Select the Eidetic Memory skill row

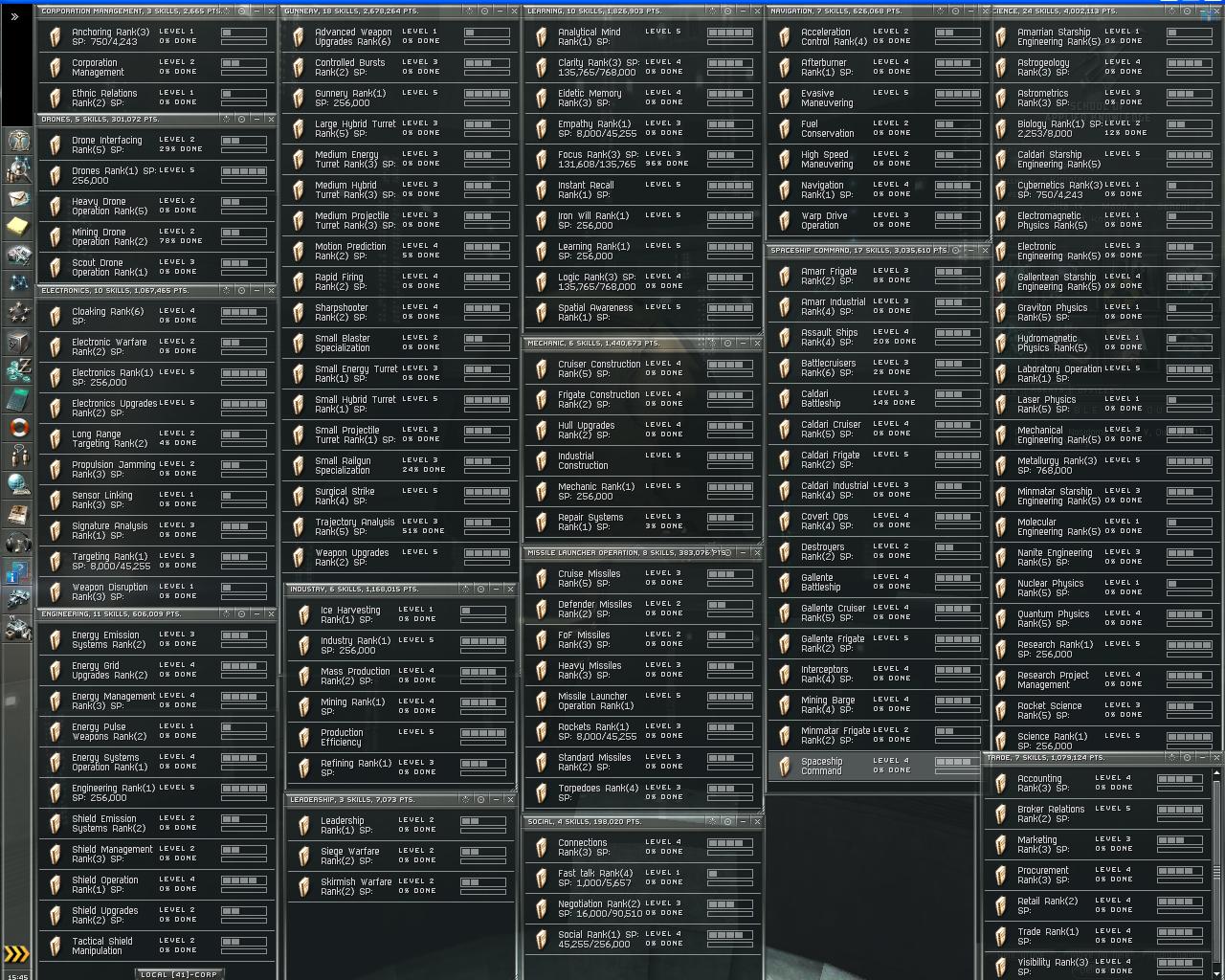point(643,99)
